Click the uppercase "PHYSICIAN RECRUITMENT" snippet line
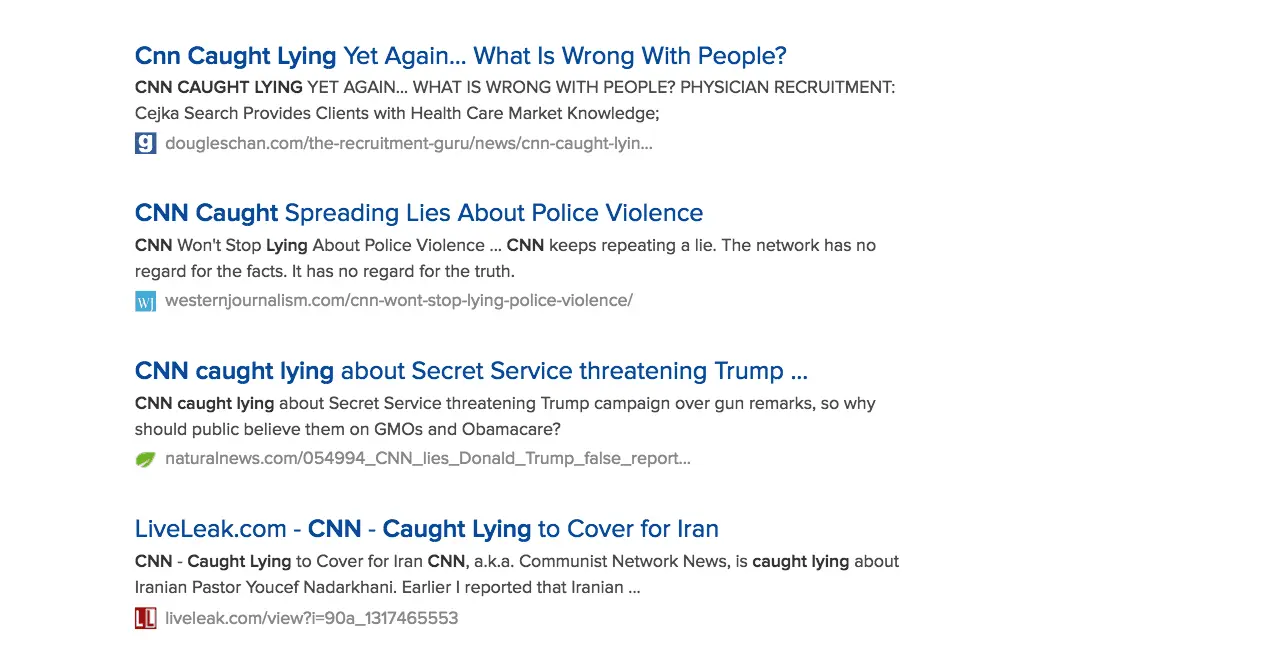 pos(514,87)
